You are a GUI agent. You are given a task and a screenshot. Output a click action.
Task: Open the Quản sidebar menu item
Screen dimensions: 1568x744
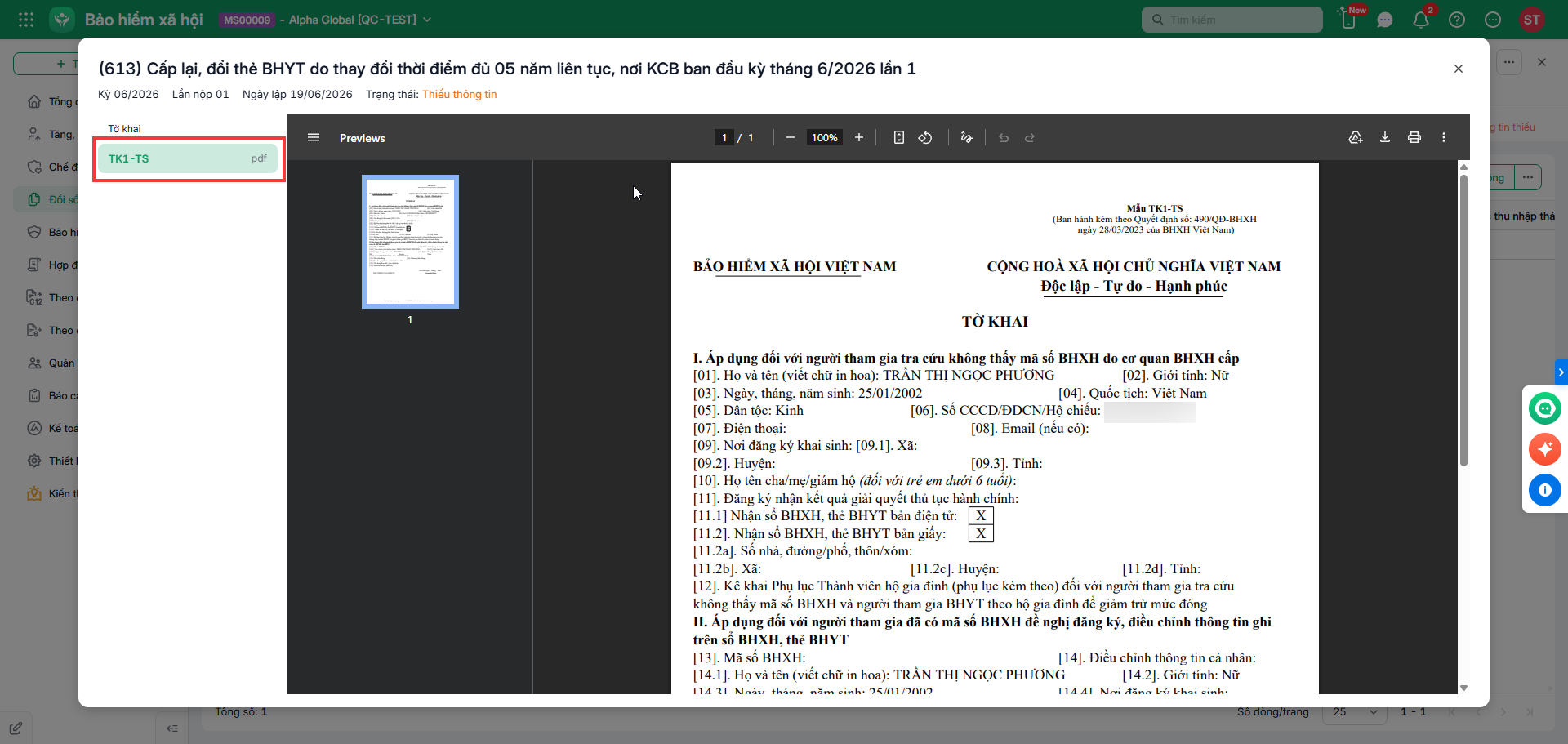point(51,363)
